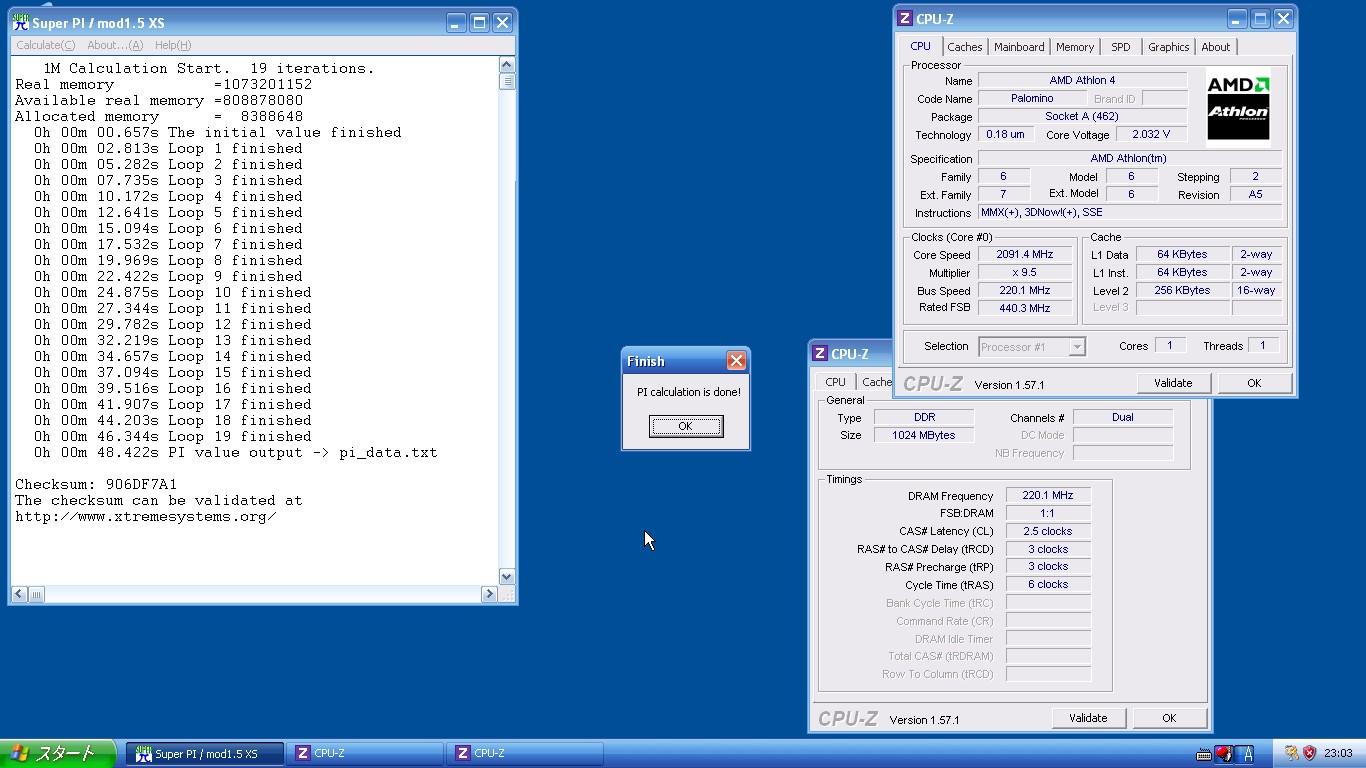Click the red security shield tray icon
The height and width of the screenshot is (768, 1366).
[1309, 753]
